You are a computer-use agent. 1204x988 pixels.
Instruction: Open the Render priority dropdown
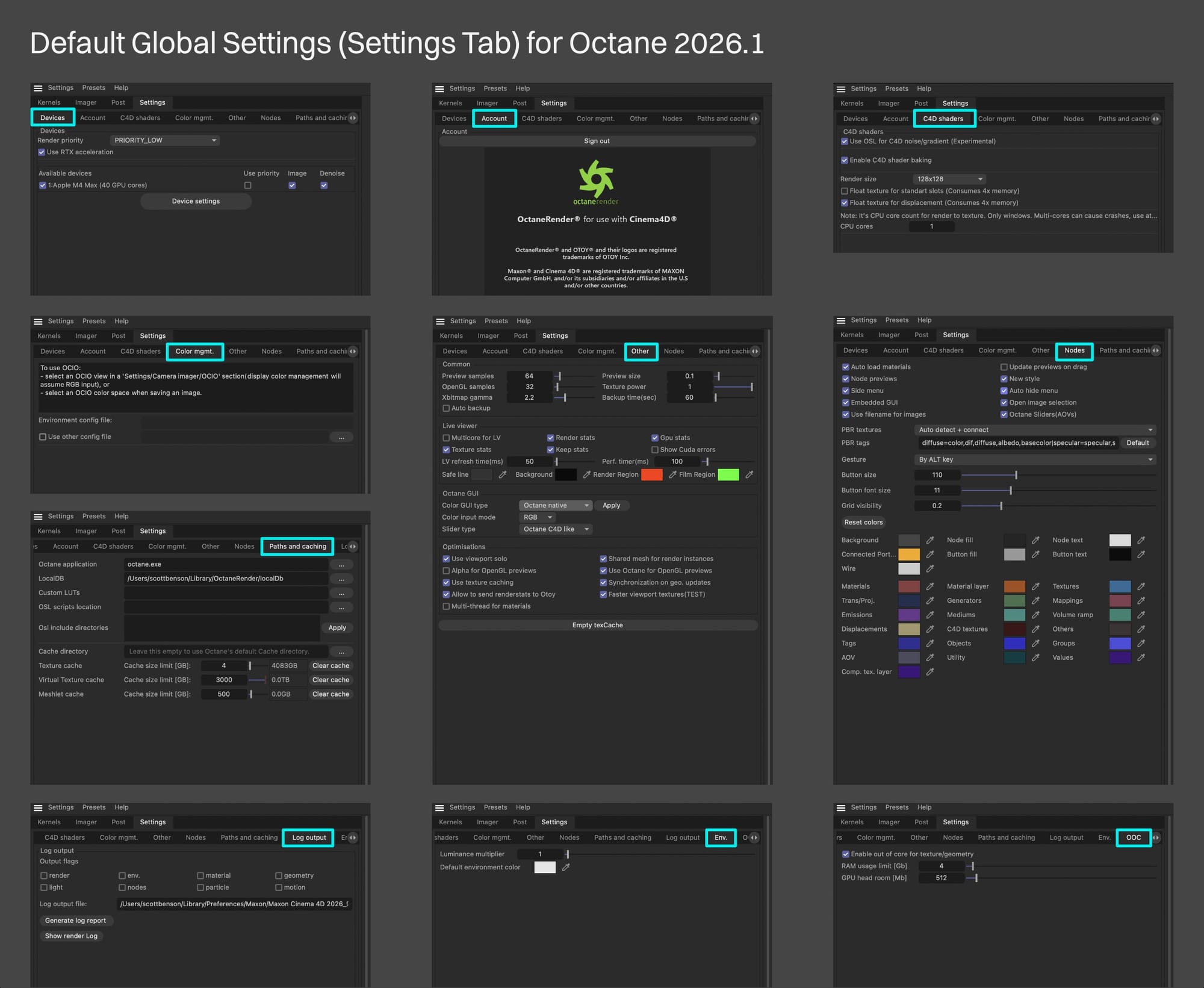[x=165, y=140]
